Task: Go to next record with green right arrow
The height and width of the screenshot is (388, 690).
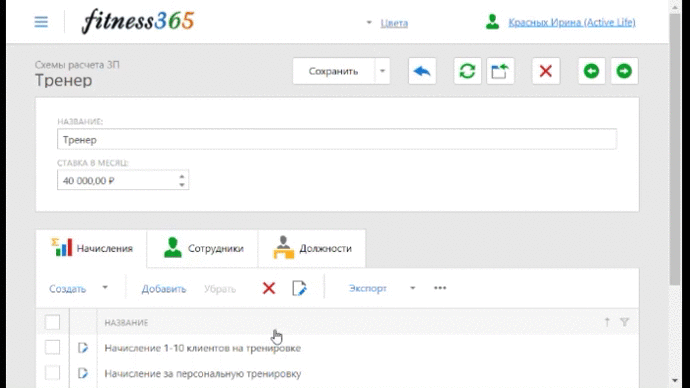Action: 624,71
